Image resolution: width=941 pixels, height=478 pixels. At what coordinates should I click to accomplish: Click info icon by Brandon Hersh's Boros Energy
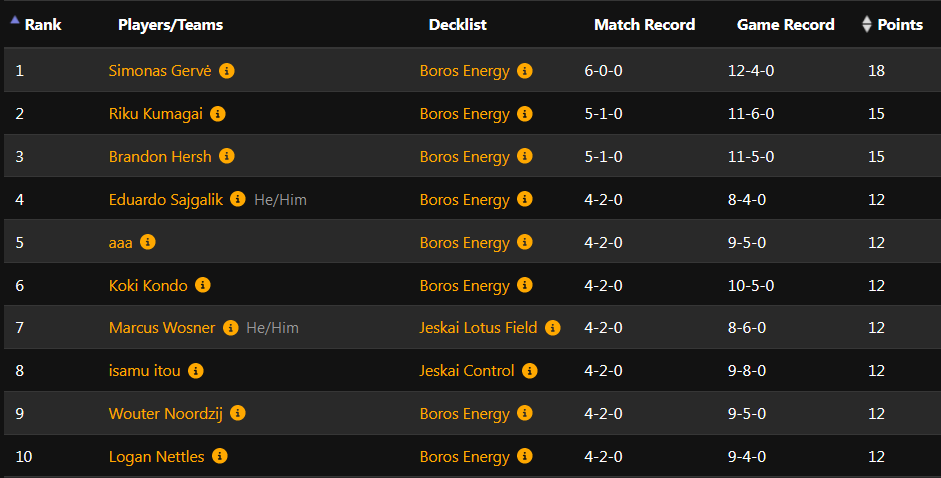tap(525, 156)
